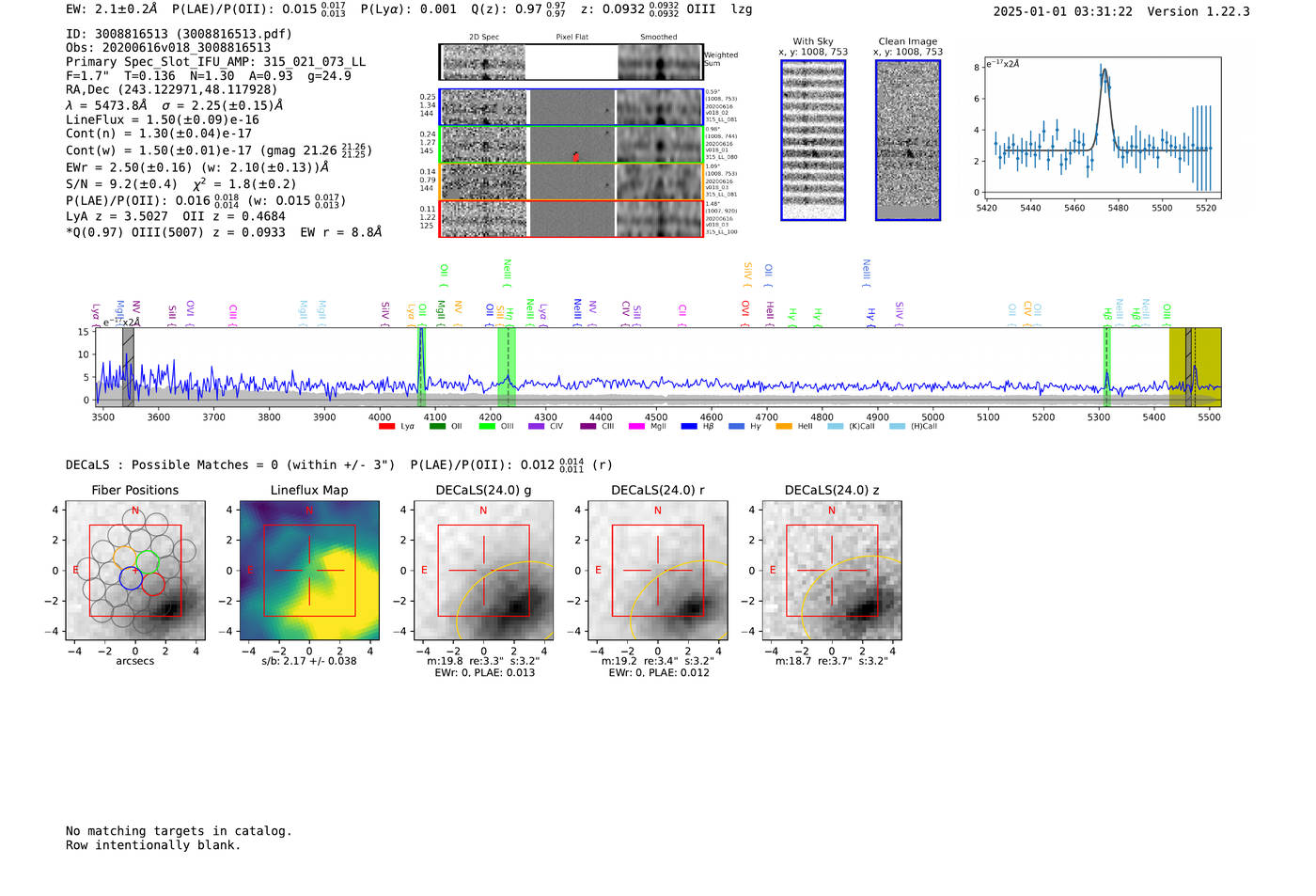Screen dimensions: 1316x896
Task: Select the *Q(0.97) OIII(5007) solution line
Action: (224, 232)
